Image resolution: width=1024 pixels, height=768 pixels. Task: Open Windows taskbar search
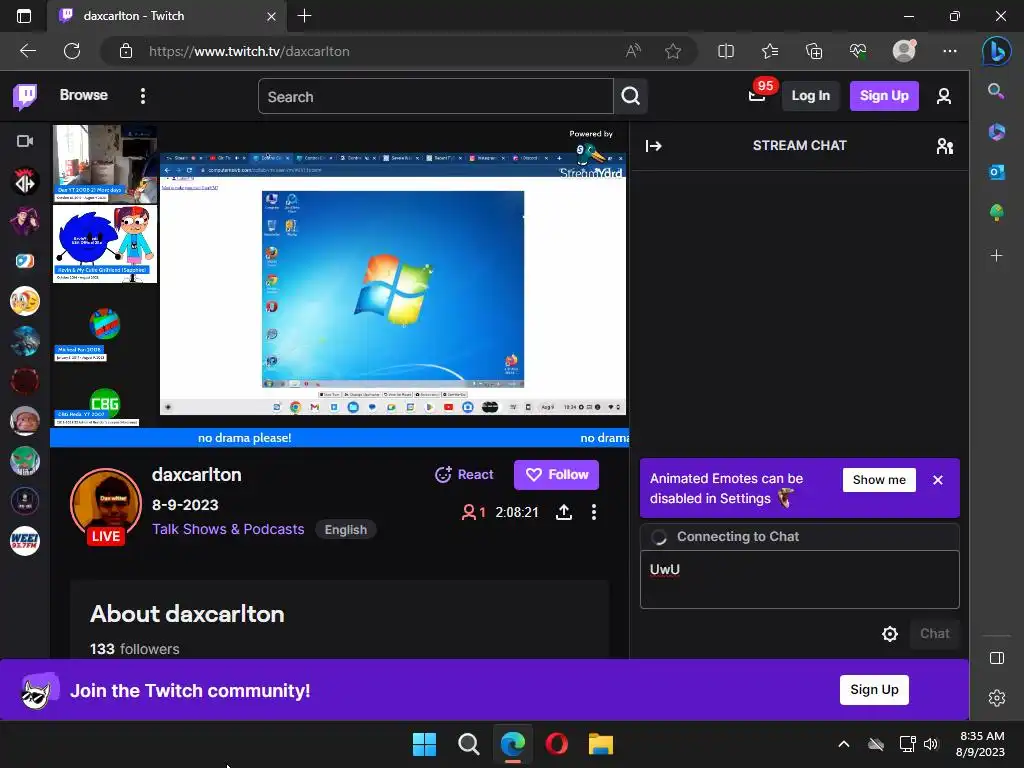tap(468, 744)
